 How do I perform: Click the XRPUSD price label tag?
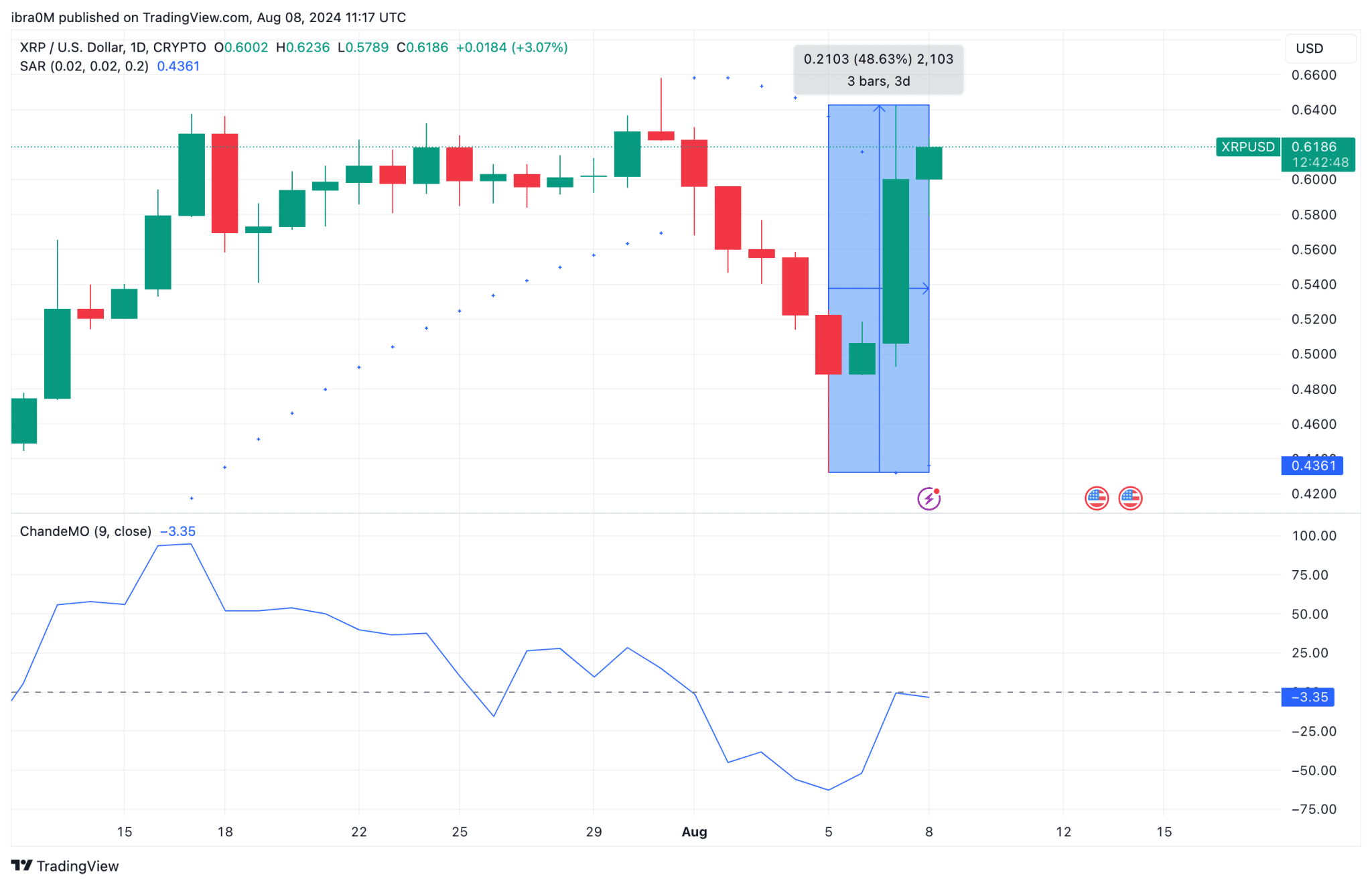click(1247, 147)
